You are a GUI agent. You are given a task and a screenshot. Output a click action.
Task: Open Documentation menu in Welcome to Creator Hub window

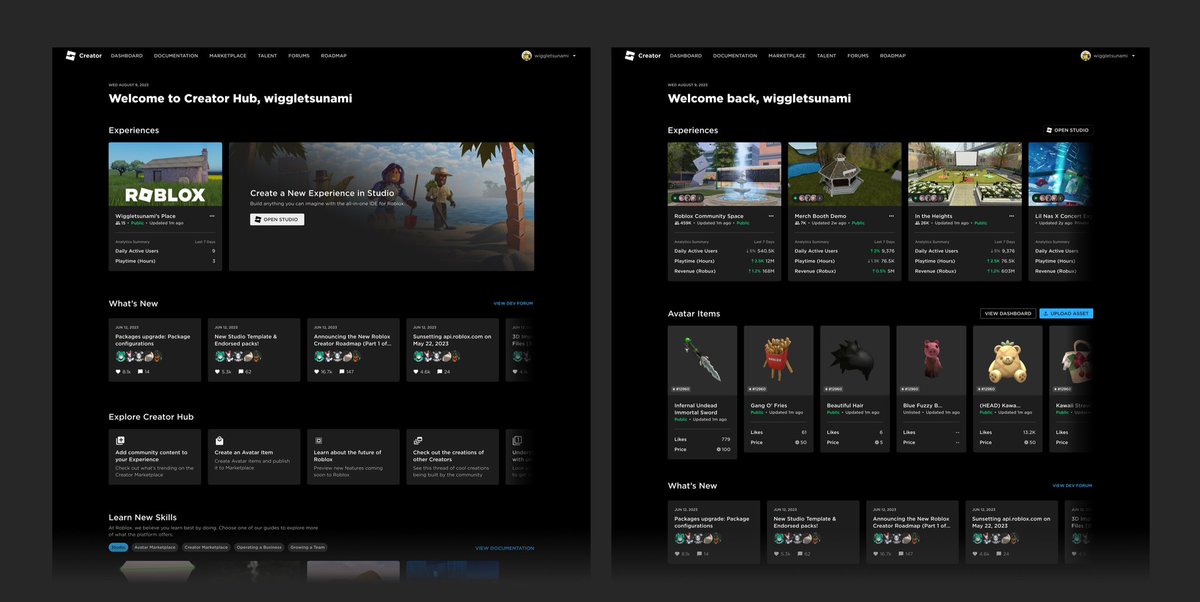tap(176, 56)
